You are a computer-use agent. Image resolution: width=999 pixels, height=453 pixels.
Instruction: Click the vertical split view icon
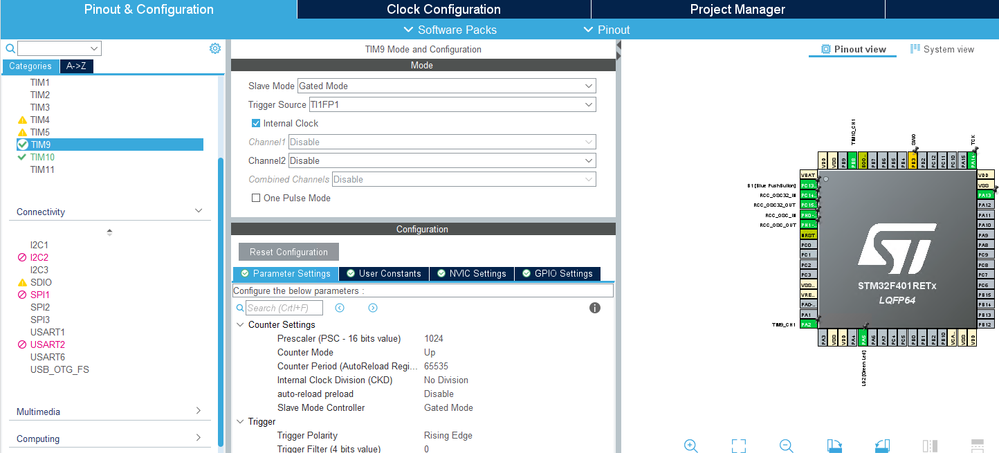coord(930,445)
